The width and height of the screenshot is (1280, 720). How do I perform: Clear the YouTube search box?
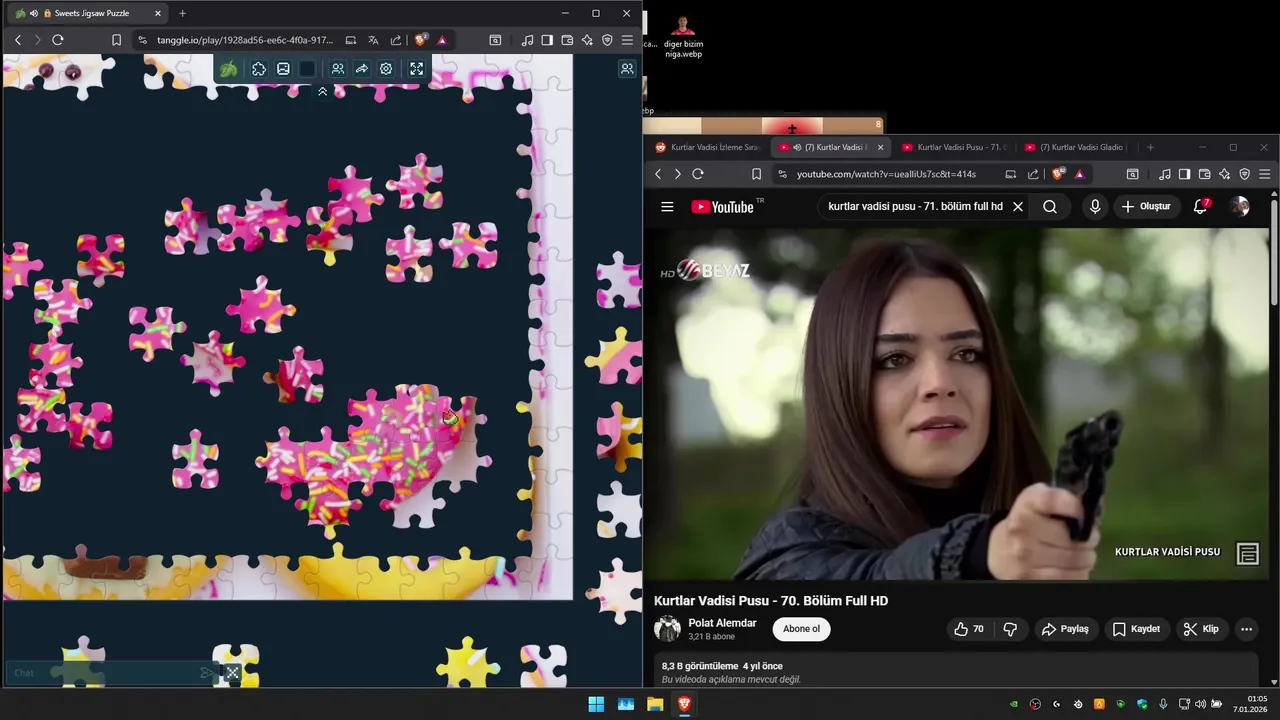pyautogui.click(x=1018, y=207)
